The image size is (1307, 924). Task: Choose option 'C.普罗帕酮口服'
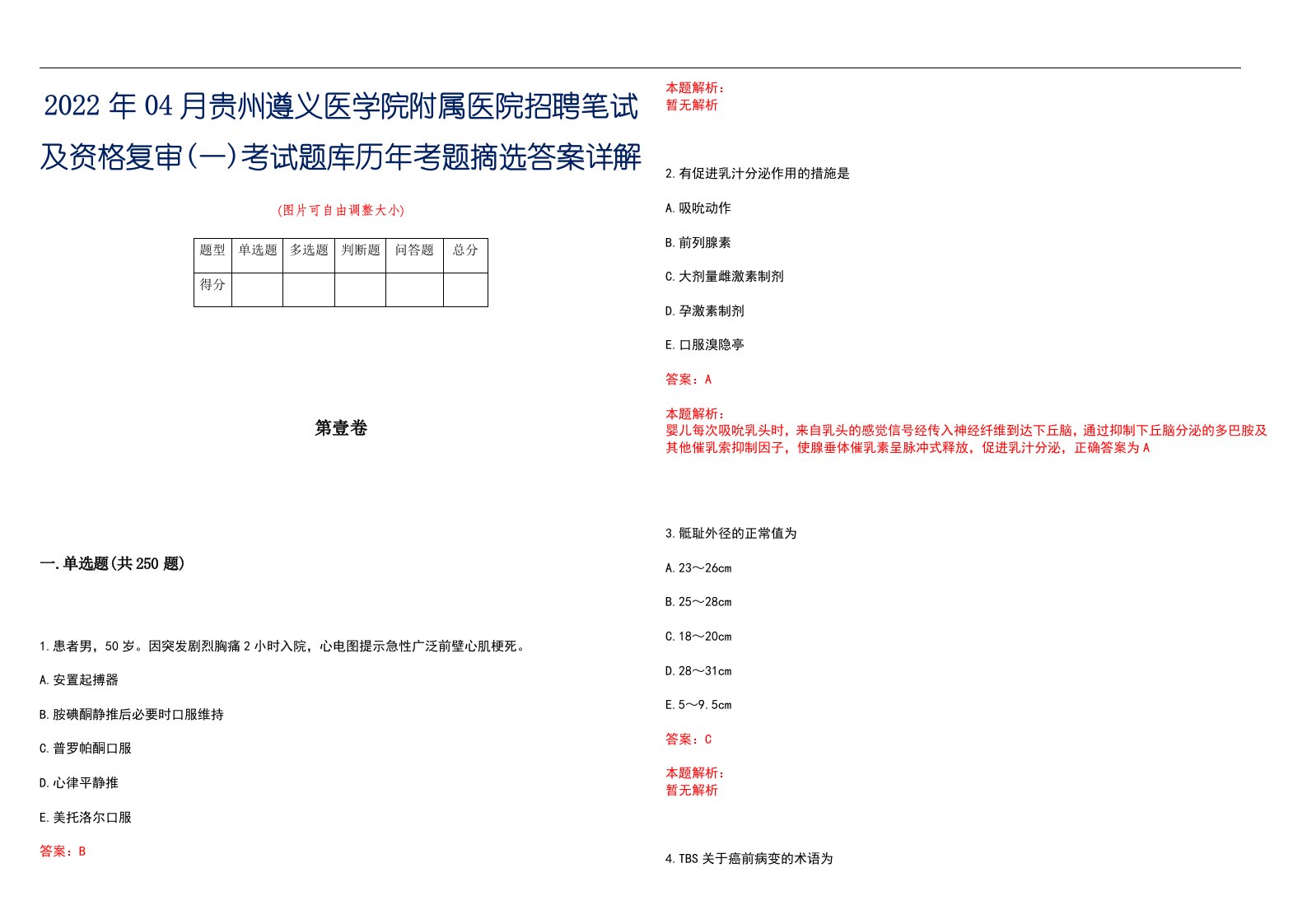coord(86,749)
